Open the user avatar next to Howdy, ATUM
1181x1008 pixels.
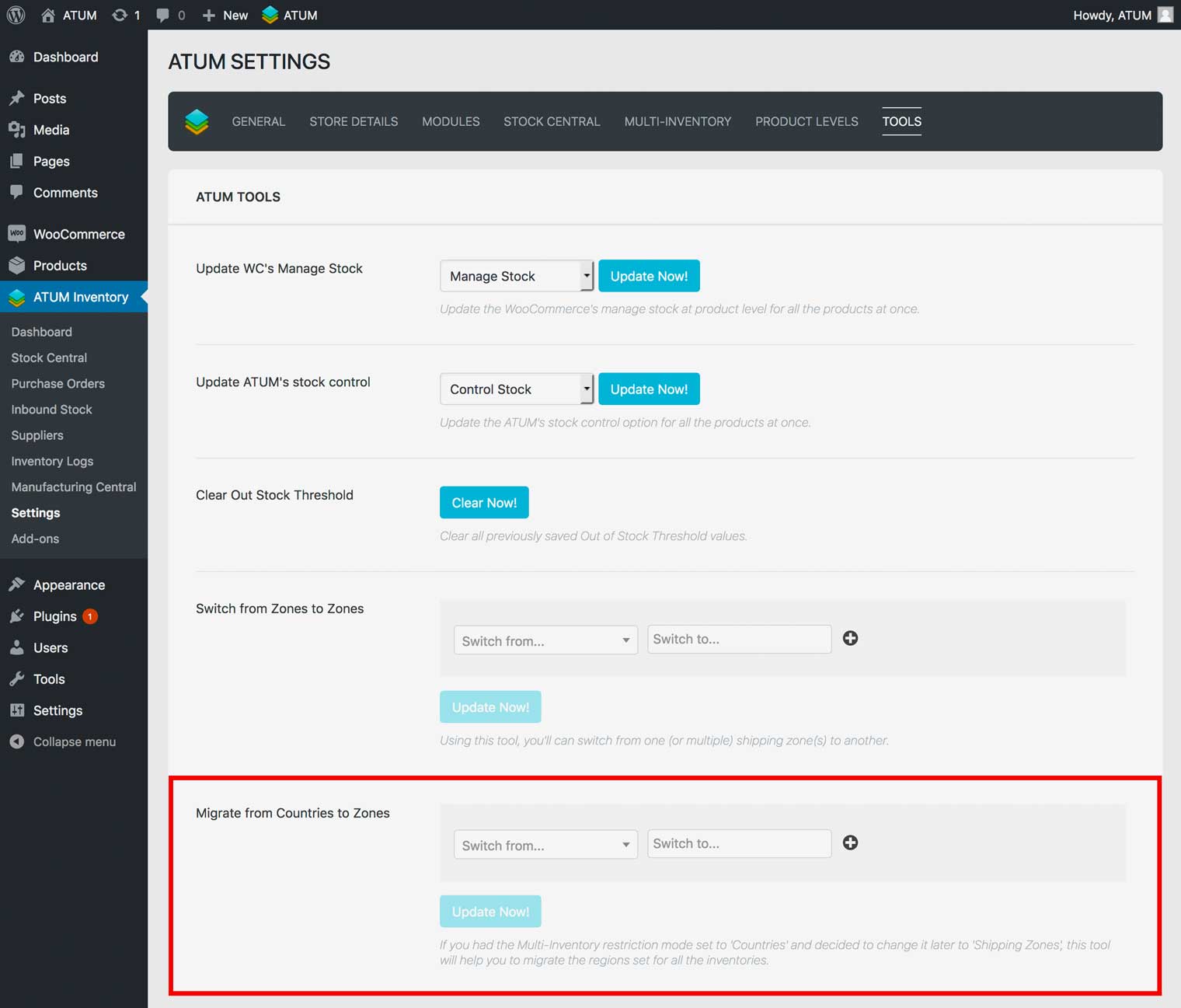(1165, 15)
